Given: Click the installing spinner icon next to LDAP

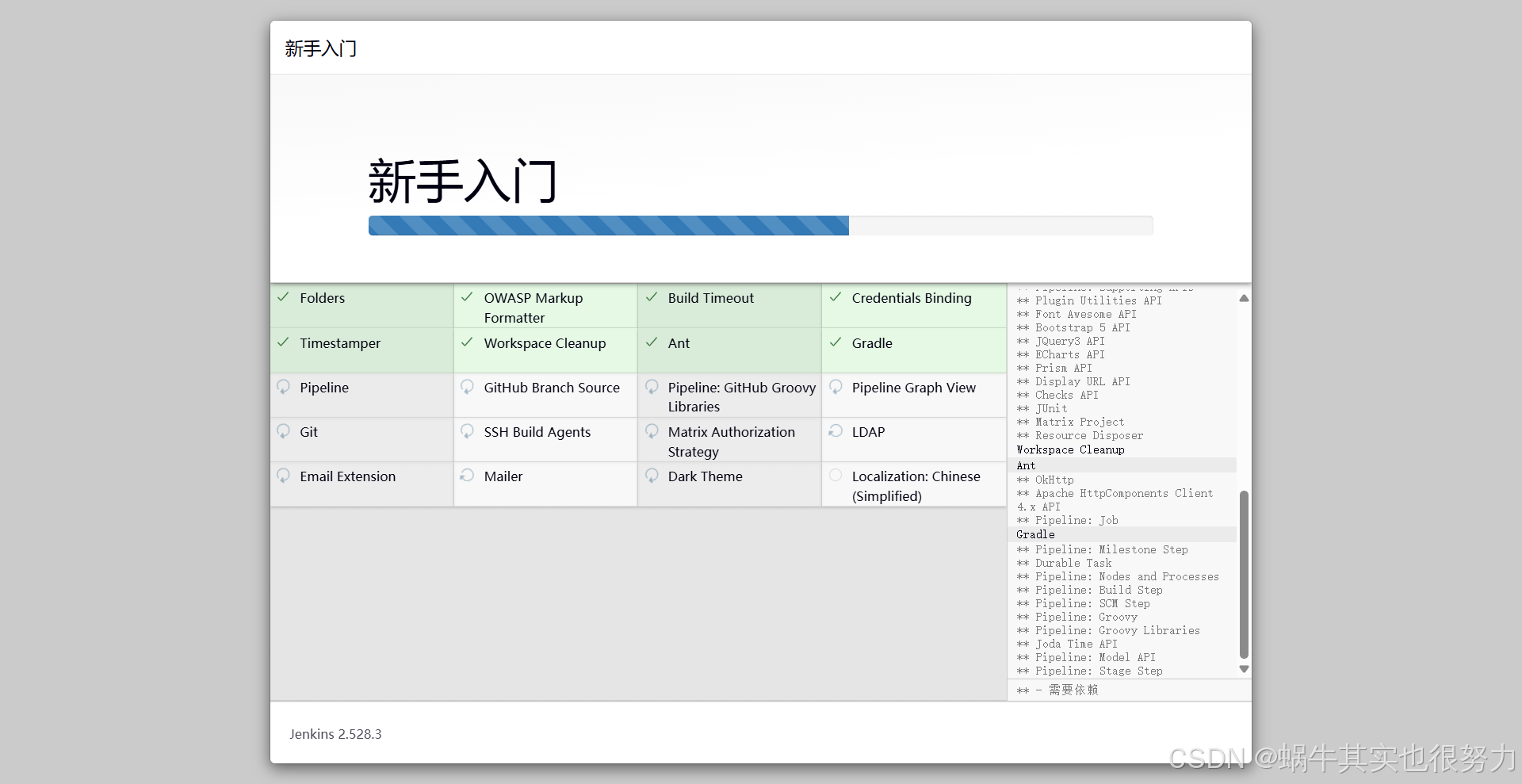Looking at the screenshot, I should click(x=835, y=430).
